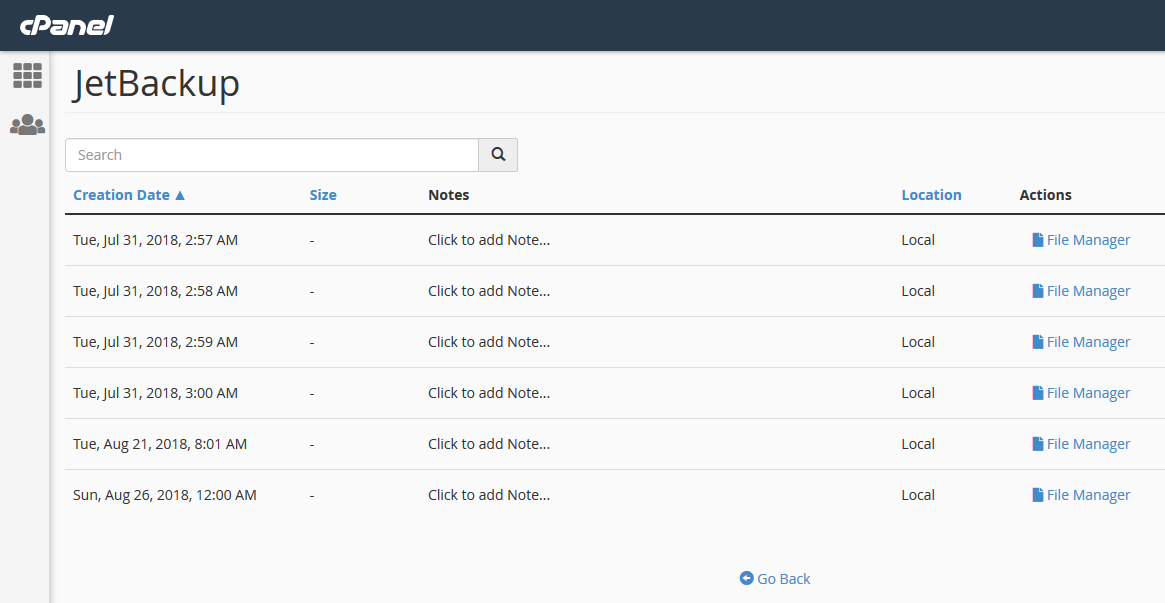Click the Go Back link
Image resolution: width=1165 pixels, height=603 pixels.
783,578
